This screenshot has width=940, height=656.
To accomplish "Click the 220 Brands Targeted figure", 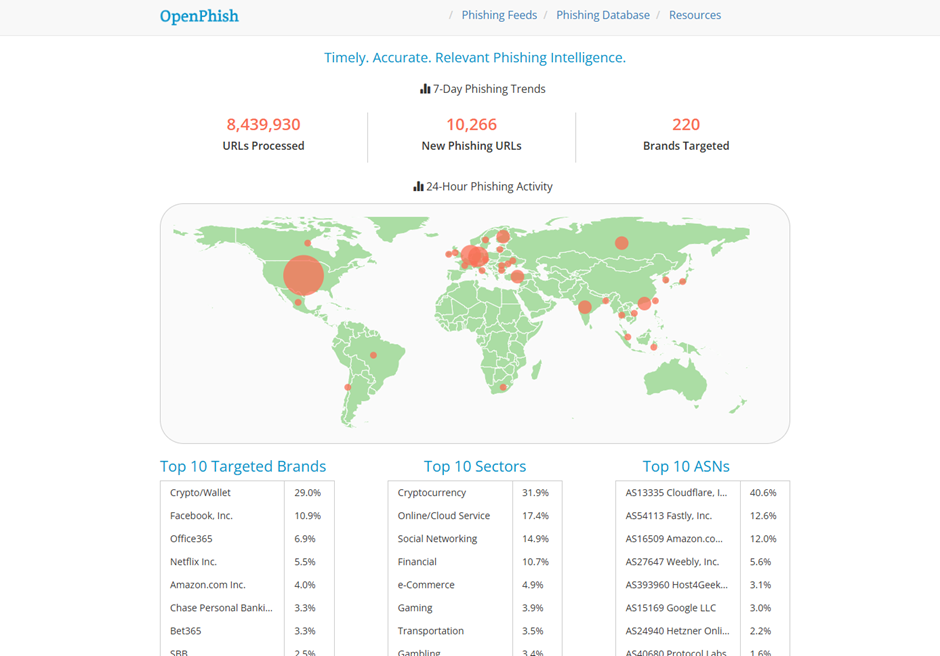I will coord(686,124).
